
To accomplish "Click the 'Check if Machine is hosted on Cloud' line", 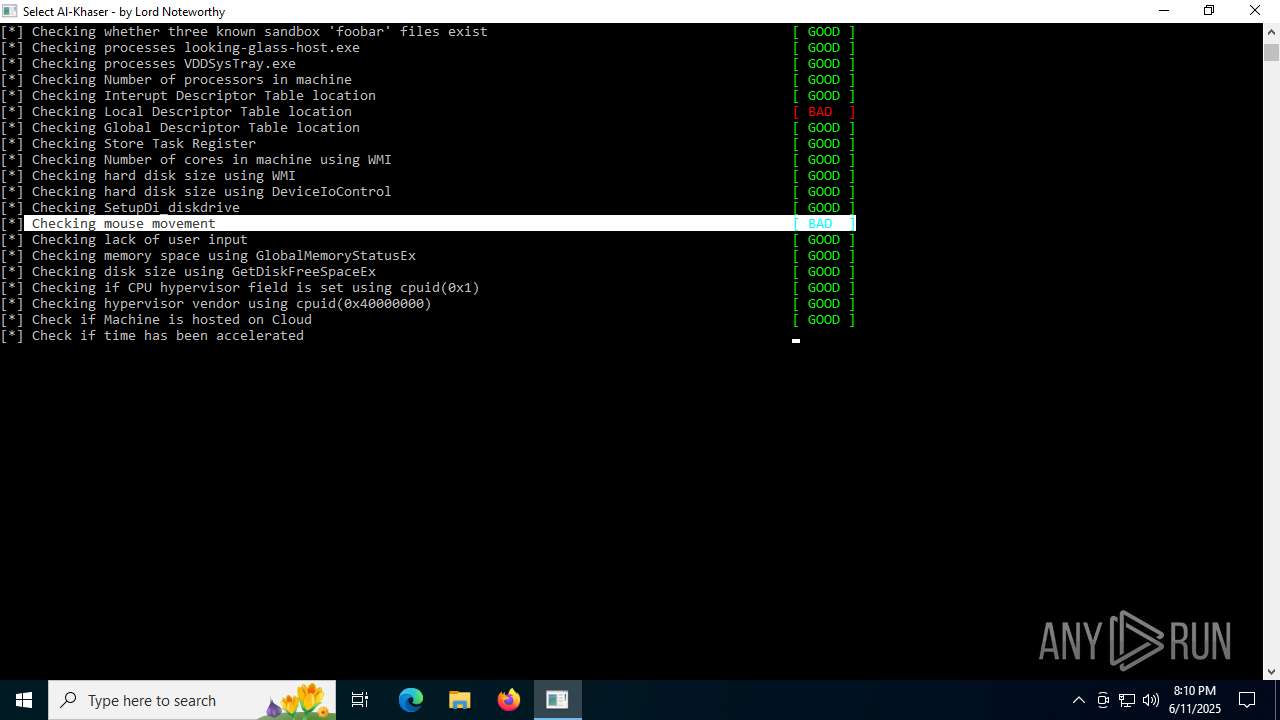I will pyautogui.click(x=156, y=320).
